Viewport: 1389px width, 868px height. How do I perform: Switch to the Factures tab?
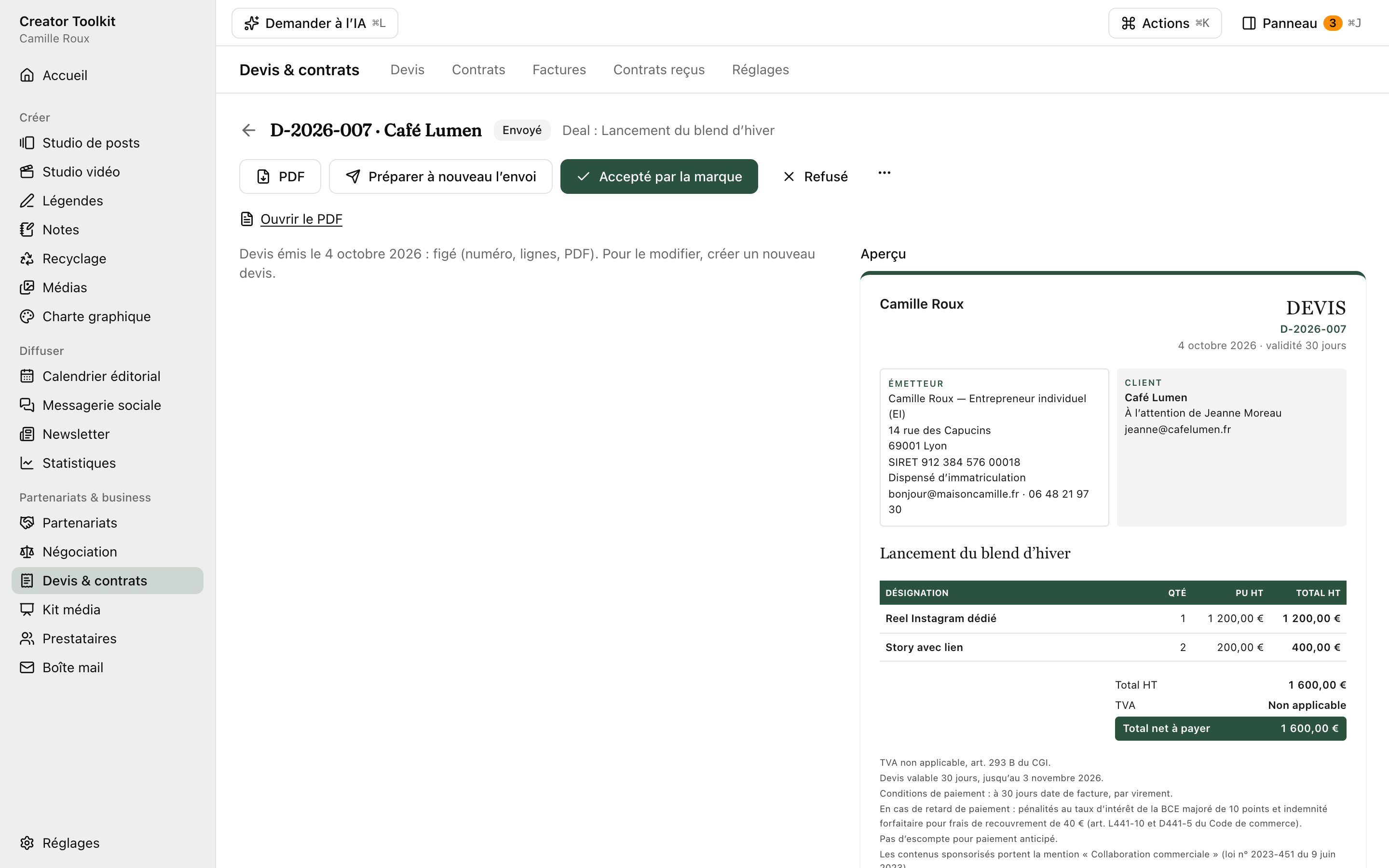pos(559,69)
